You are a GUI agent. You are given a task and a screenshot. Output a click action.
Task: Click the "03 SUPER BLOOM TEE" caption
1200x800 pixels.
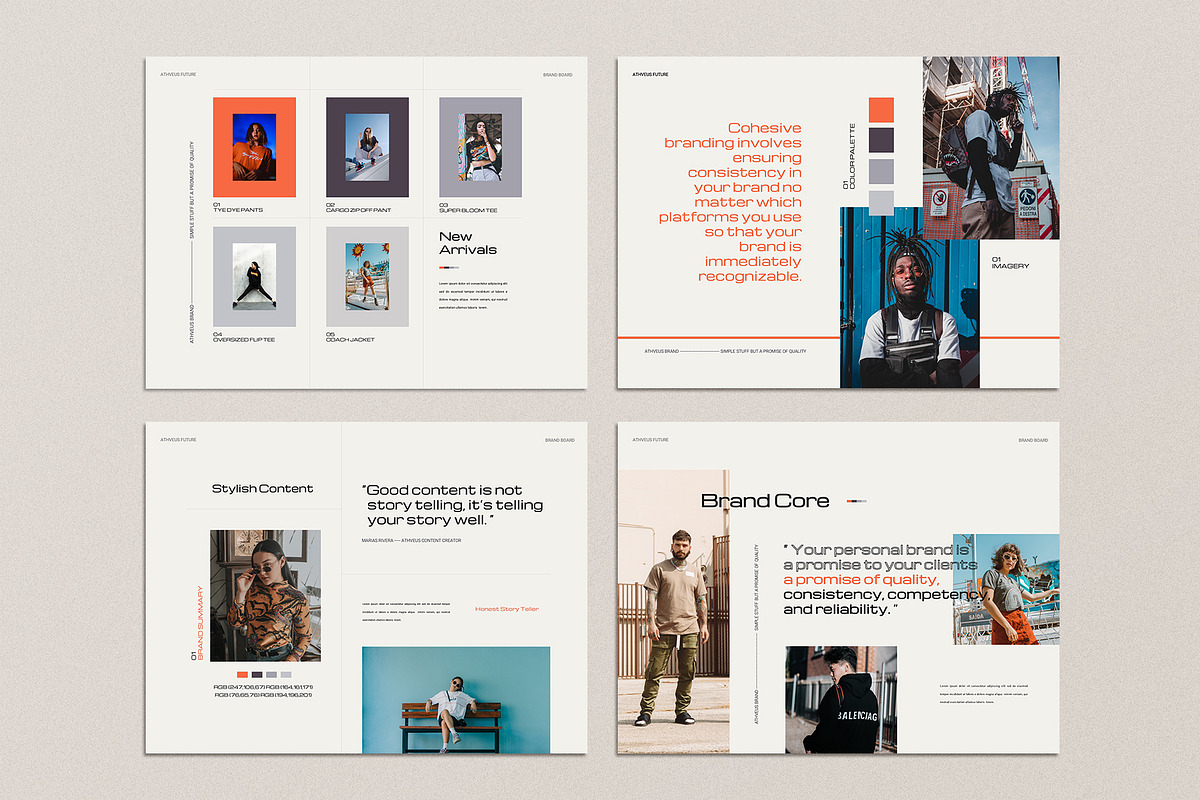(x=468, y=207)
